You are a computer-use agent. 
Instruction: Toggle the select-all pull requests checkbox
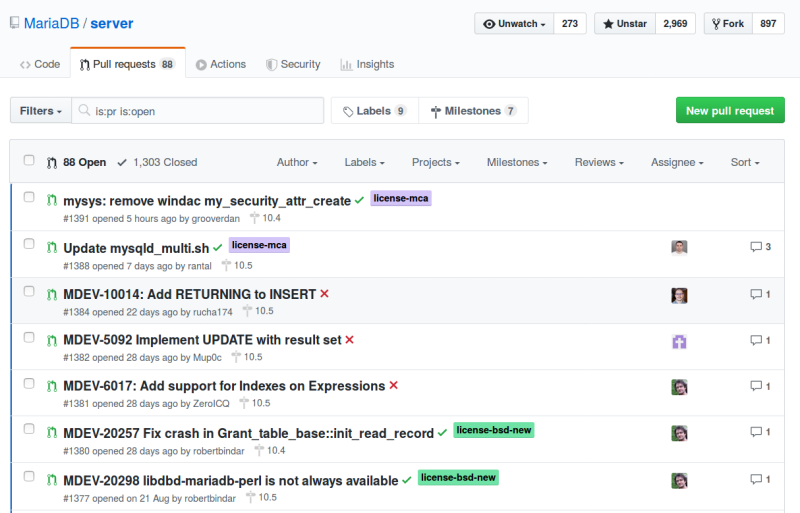point(29,160)
